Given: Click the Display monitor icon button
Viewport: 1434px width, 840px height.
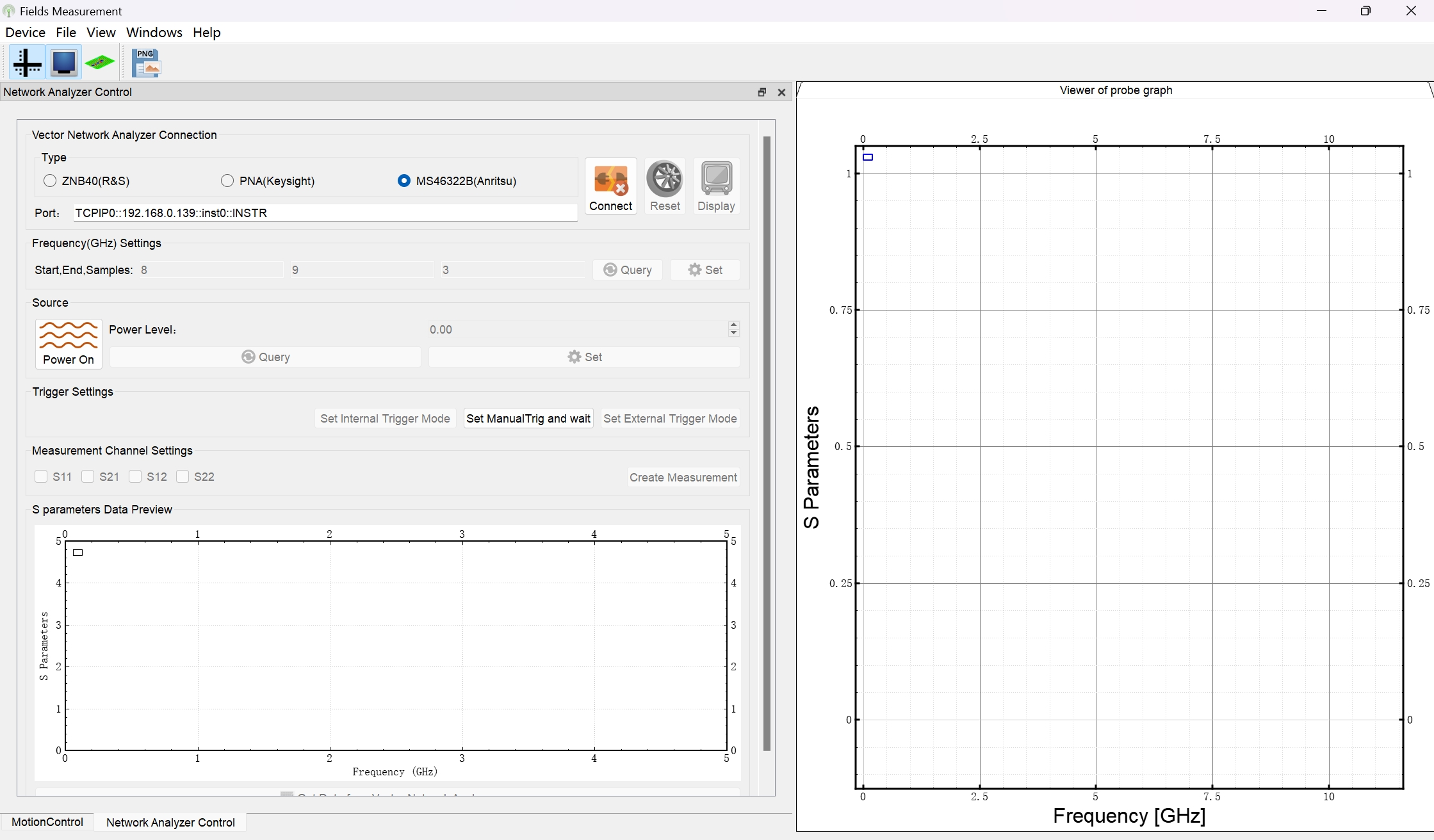Looking at the screenshot, I should tap(716, 186).
